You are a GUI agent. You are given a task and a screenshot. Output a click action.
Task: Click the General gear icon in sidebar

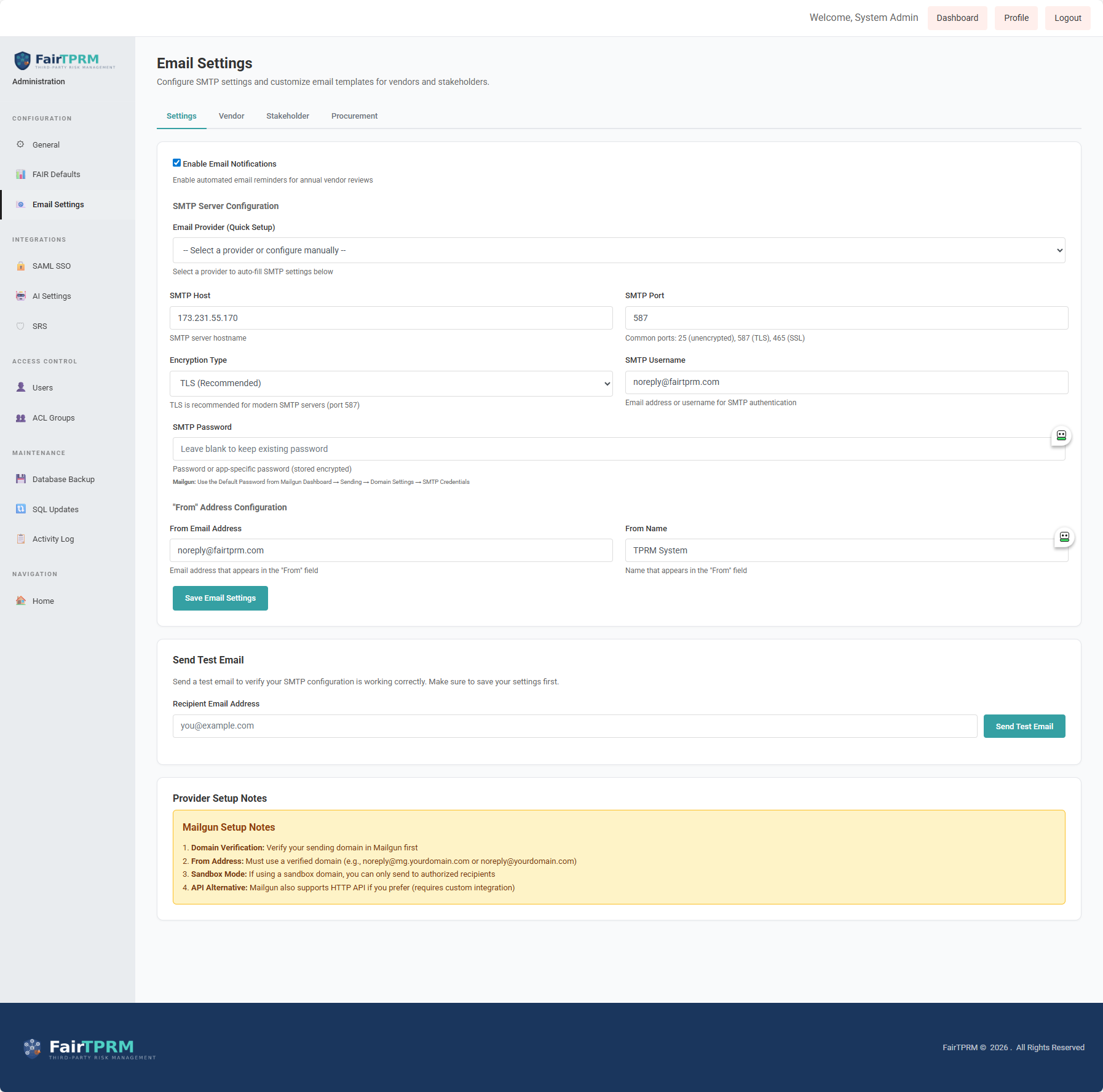pyautogui.click(x=20, y=144)
